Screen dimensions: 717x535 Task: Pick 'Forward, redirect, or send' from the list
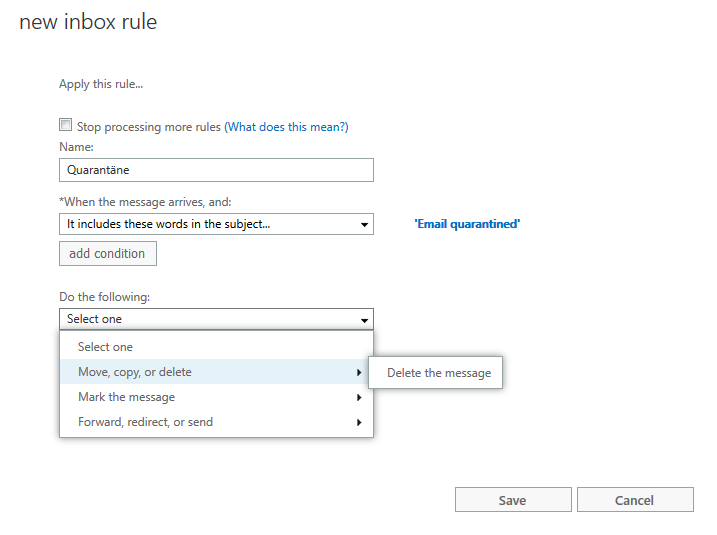coord(216,422)
